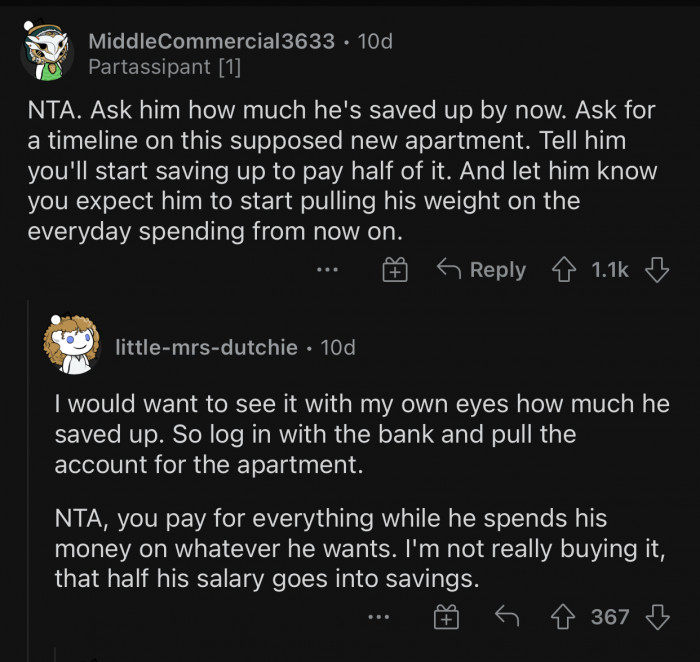Click the Partassipant [1] user flair

click(164, 67)
